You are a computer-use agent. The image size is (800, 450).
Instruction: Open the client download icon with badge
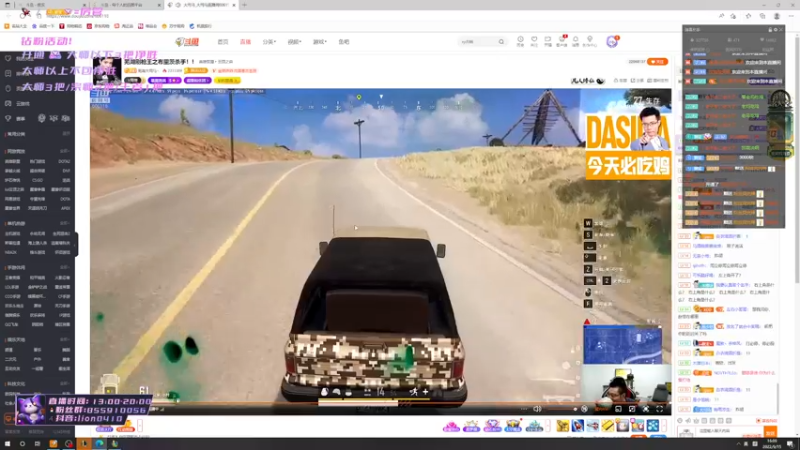point(562,41)
